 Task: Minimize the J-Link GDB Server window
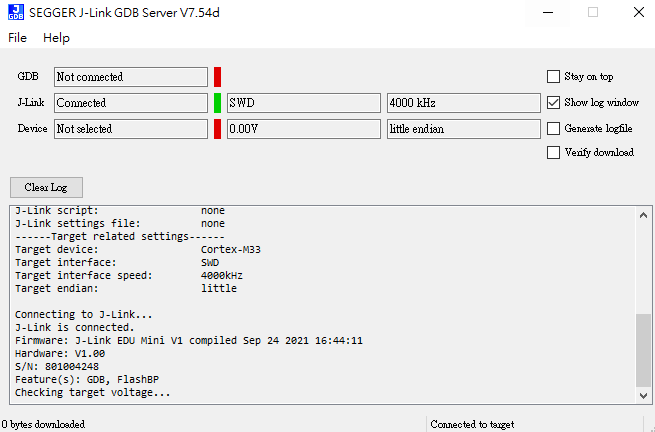tap(548, 13)
